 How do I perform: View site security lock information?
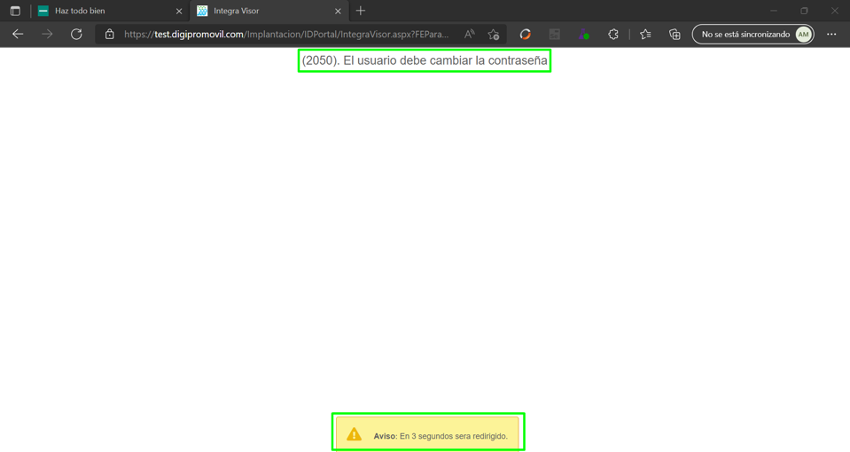110,34
